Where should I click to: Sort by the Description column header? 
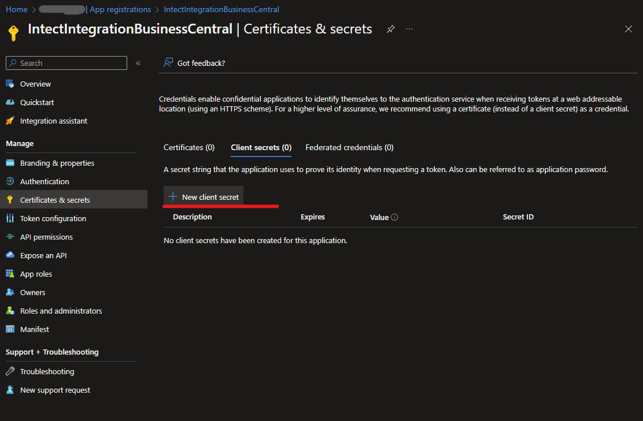point(192,217)
